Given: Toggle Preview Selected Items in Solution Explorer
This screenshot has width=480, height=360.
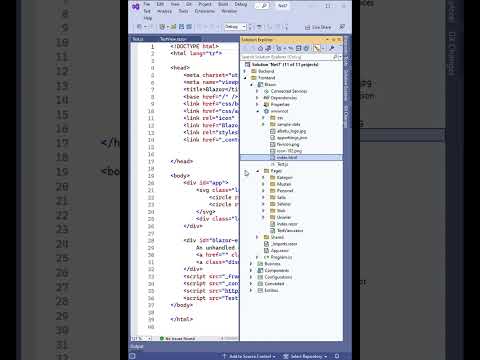Looking at the screenshot, I should (x=316, y=49).
